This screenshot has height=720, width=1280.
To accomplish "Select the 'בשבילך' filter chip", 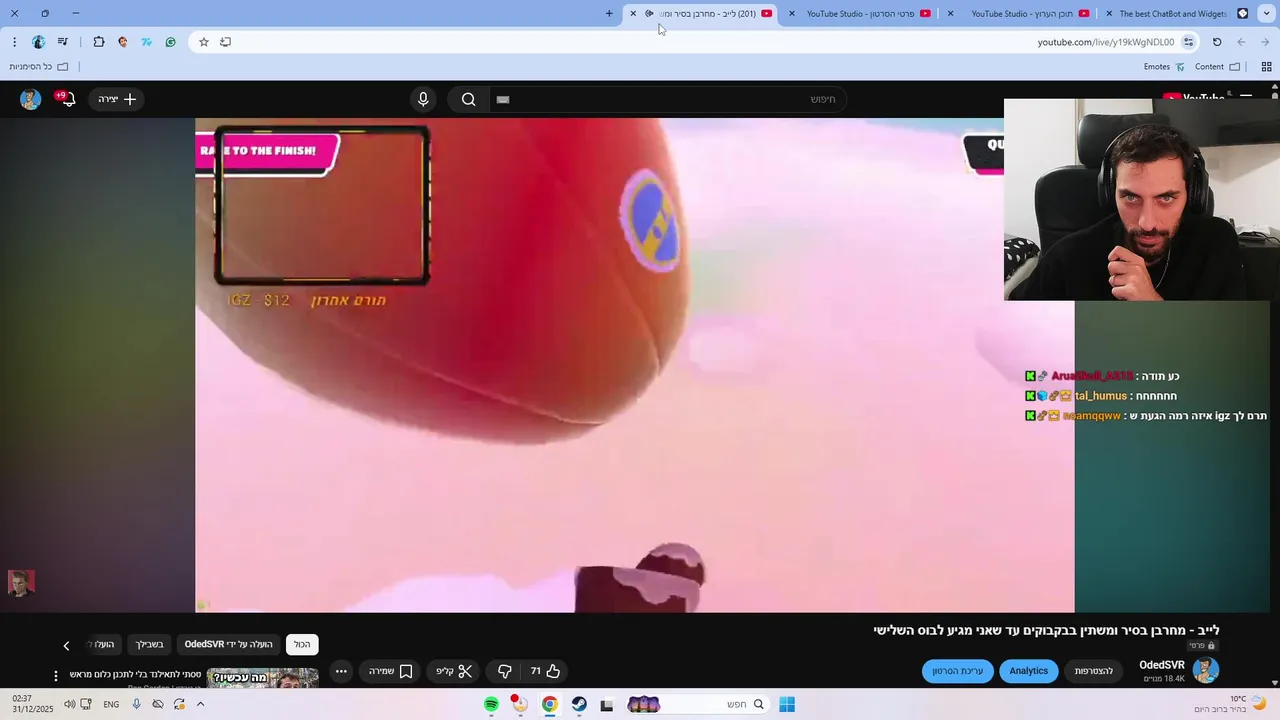I will point(150,644).
